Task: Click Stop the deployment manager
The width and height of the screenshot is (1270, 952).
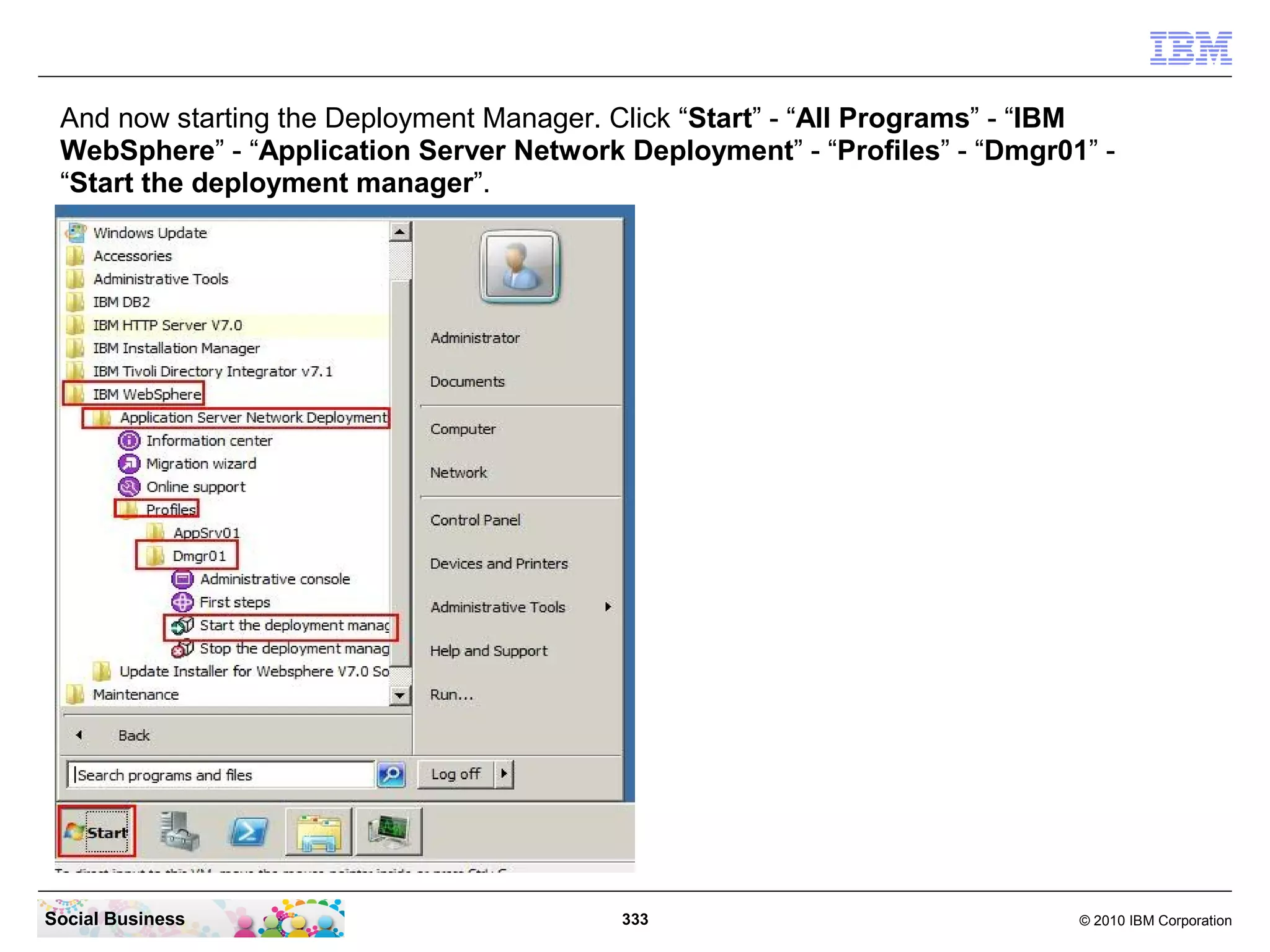Action: tap(280, 649)
